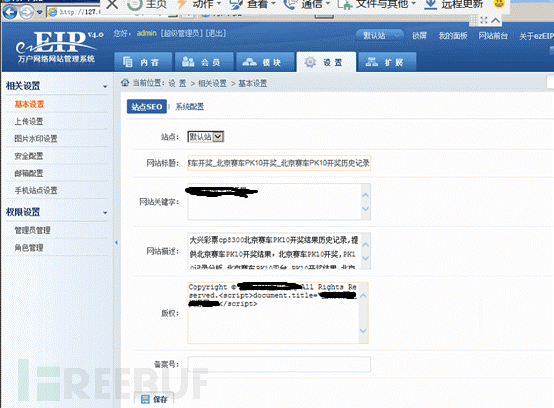554x408 pixels.
Task: Switch to the 系统配置 sub-tab
Action: pyautogui.click(x=190, y=107)
